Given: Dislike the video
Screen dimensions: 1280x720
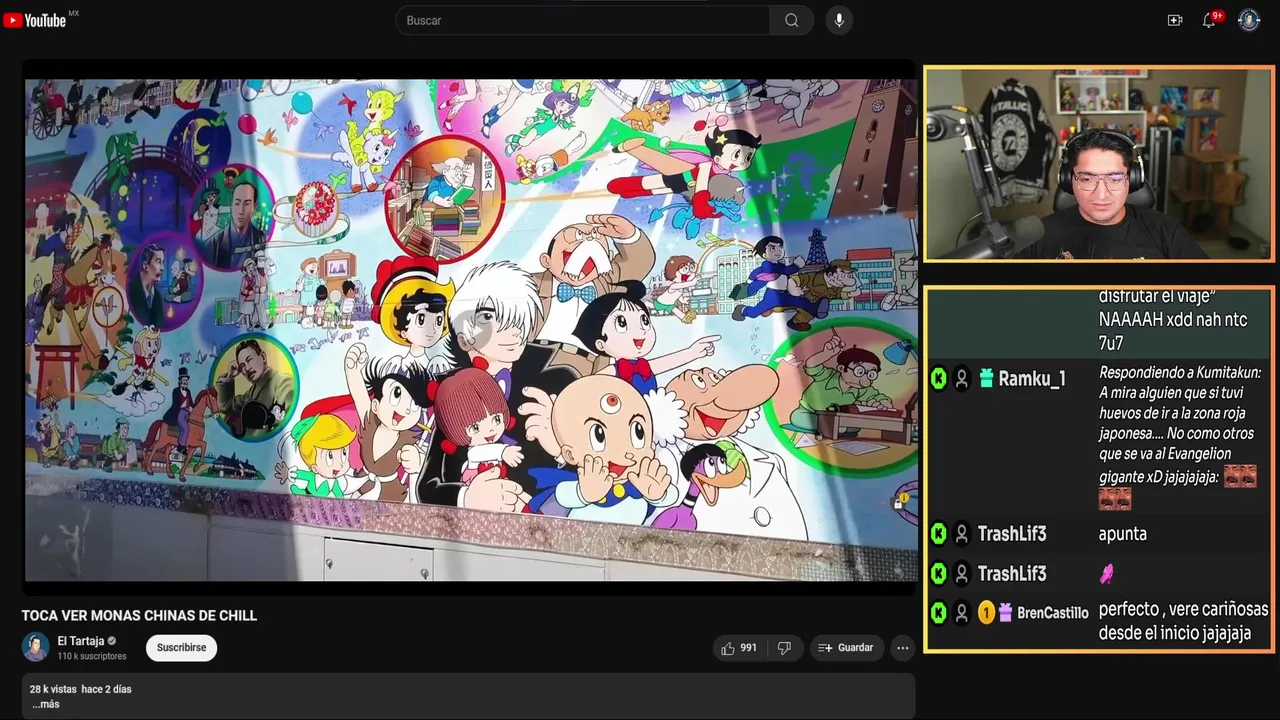Looking at the screenshot, I should [785, 648].
